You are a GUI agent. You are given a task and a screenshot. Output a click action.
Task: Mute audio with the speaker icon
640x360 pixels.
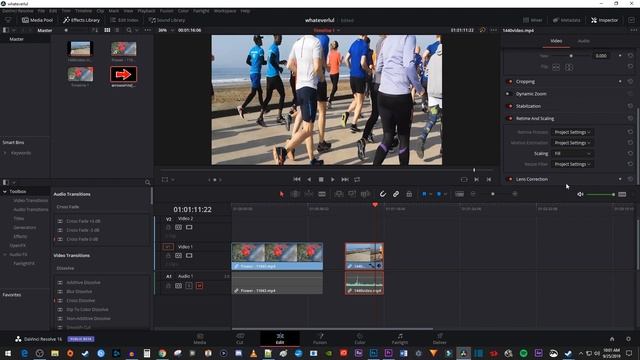580,194
